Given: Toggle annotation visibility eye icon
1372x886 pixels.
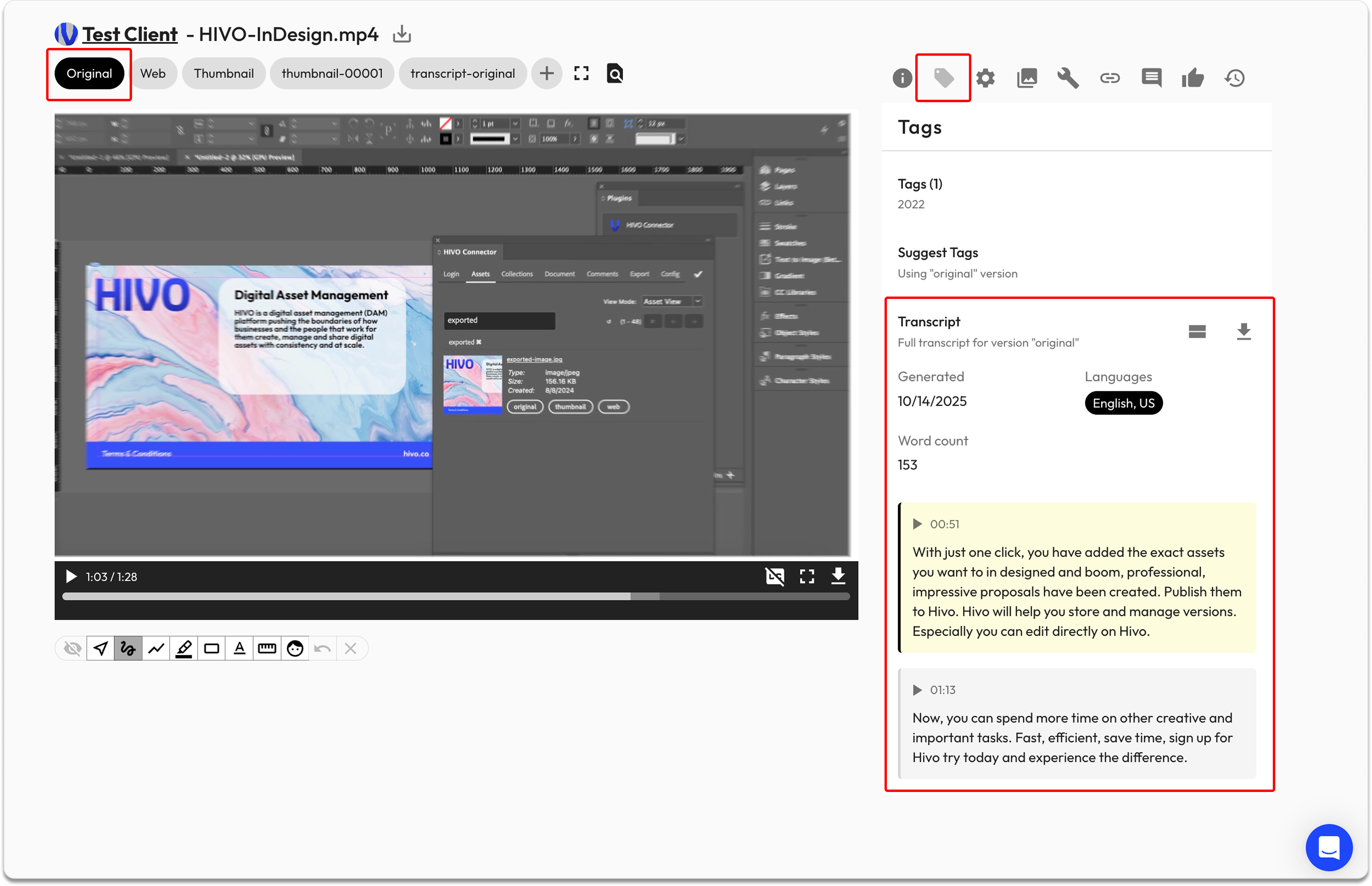Looking at the screenshot, I should [73, 648].
